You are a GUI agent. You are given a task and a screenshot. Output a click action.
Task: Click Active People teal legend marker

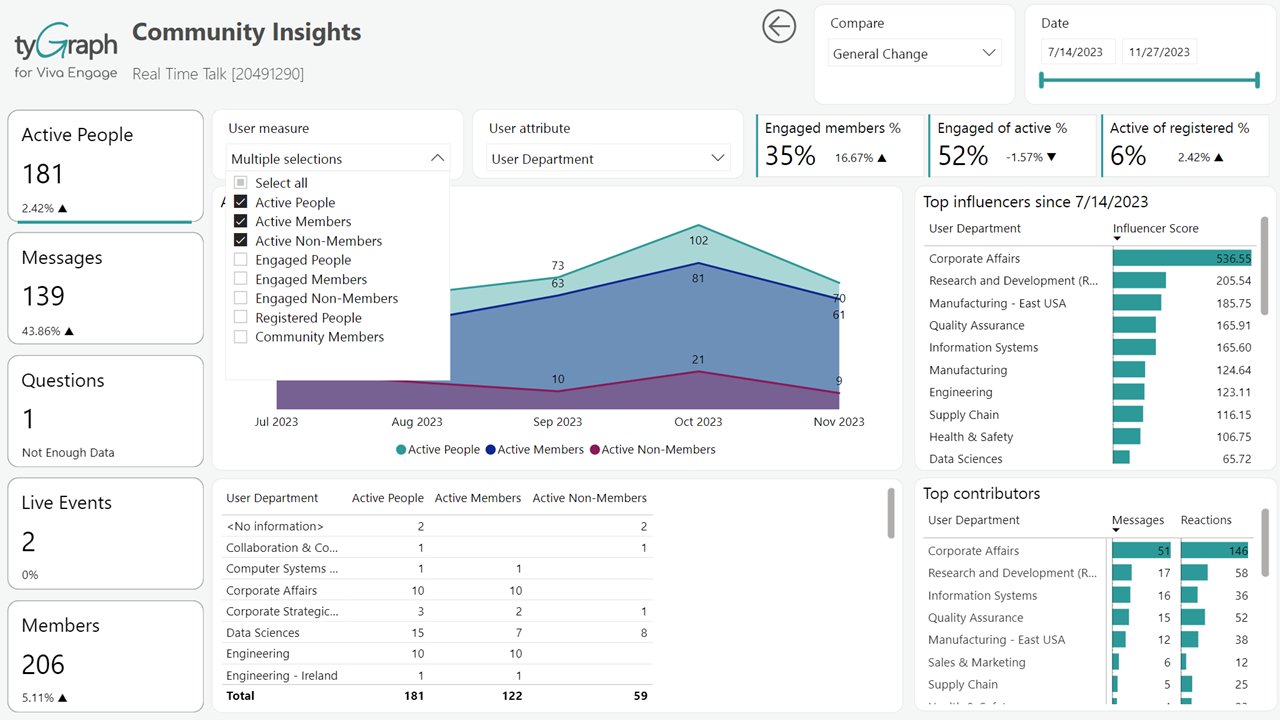(x=401, y=450)
